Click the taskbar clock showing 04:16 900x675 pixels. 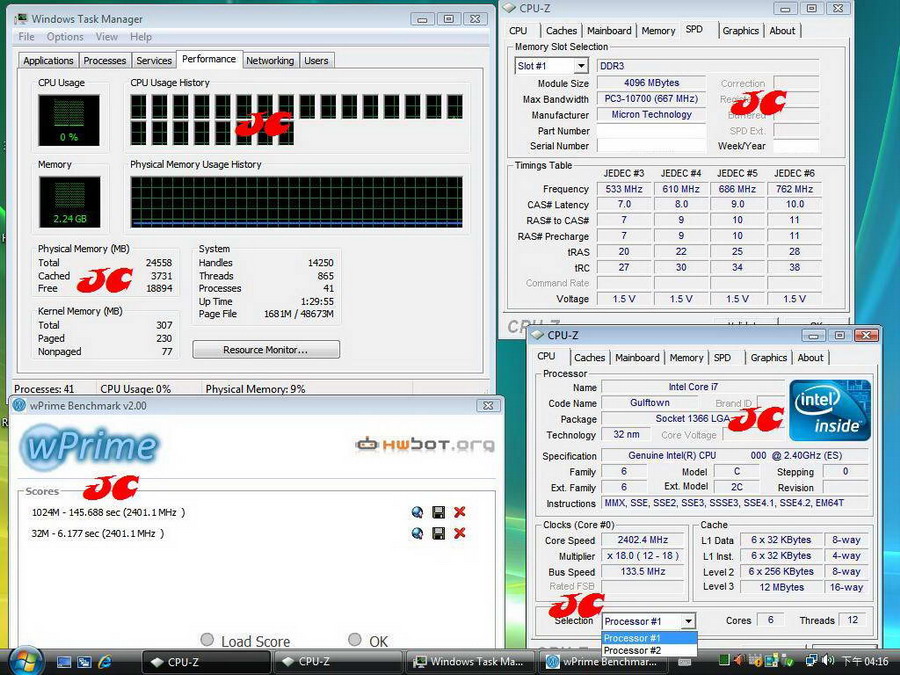[866, 661]
